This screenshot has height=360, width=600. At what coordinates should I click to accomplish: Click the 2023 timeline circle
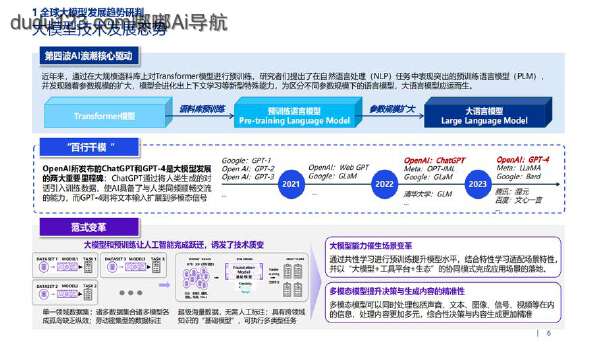coord(478,184)
